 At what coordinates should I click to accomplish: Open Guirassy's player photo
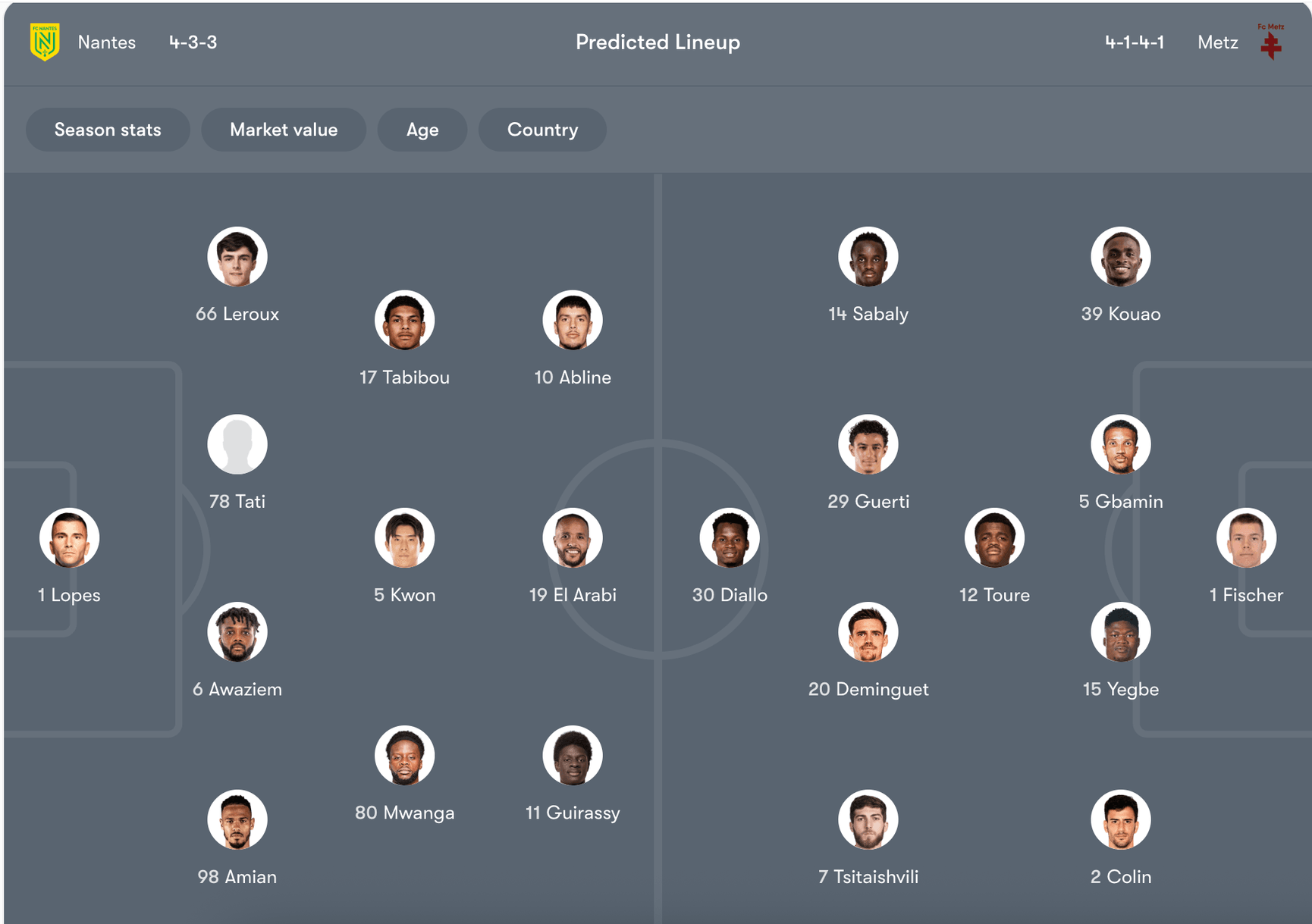point(573,756)
